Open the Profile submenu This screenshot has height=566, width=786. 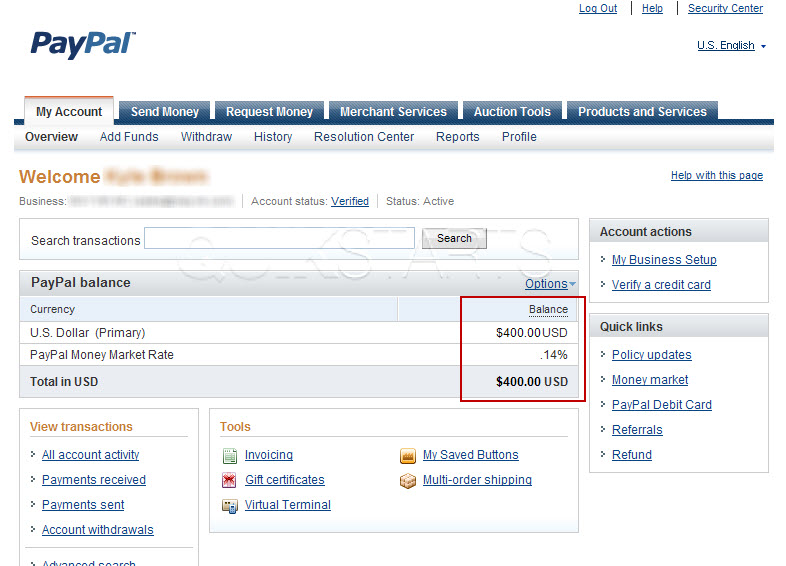coord(519,137)
